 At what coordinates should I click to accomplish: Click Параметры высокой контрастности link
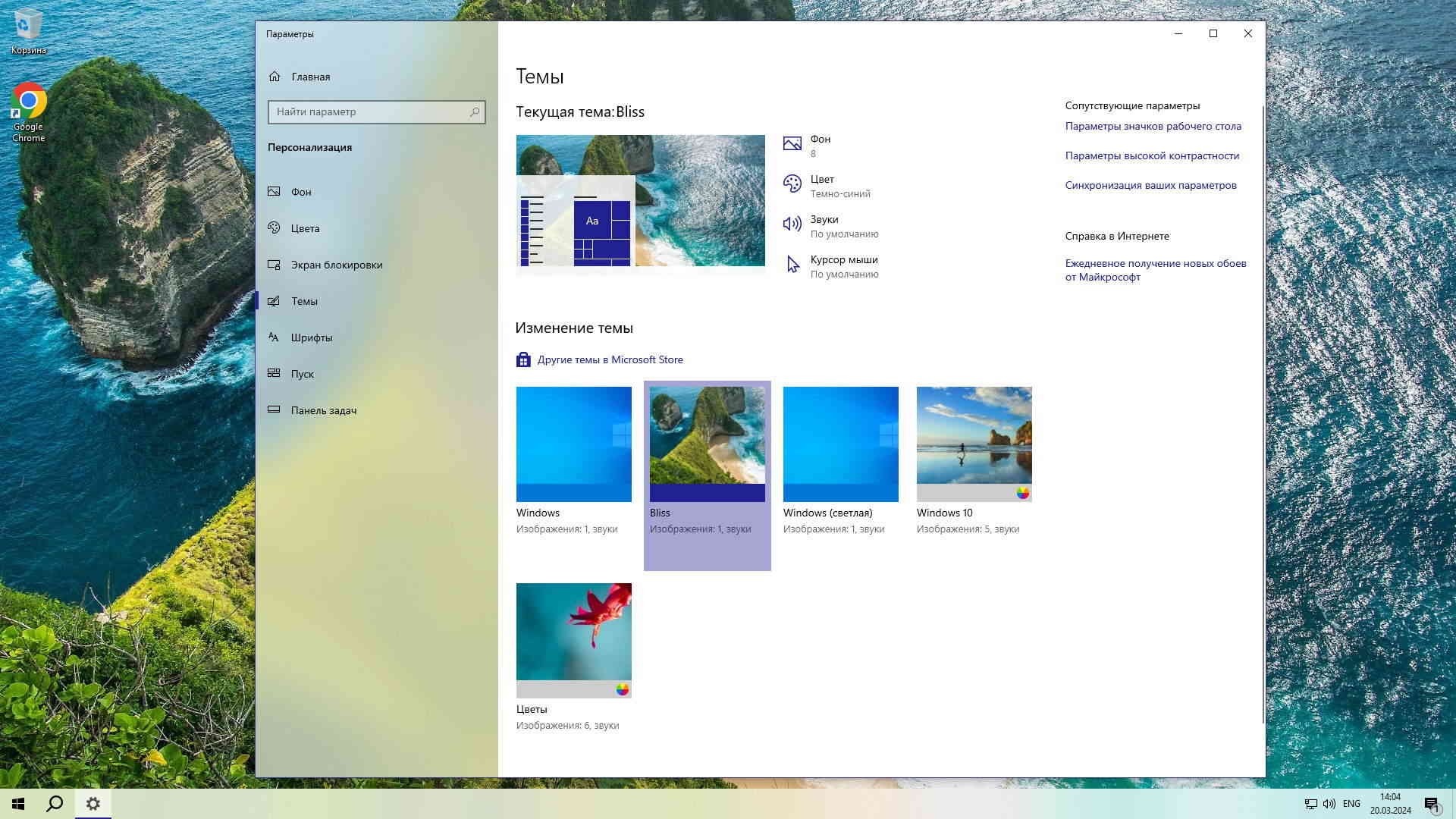tap(1152, 155)
